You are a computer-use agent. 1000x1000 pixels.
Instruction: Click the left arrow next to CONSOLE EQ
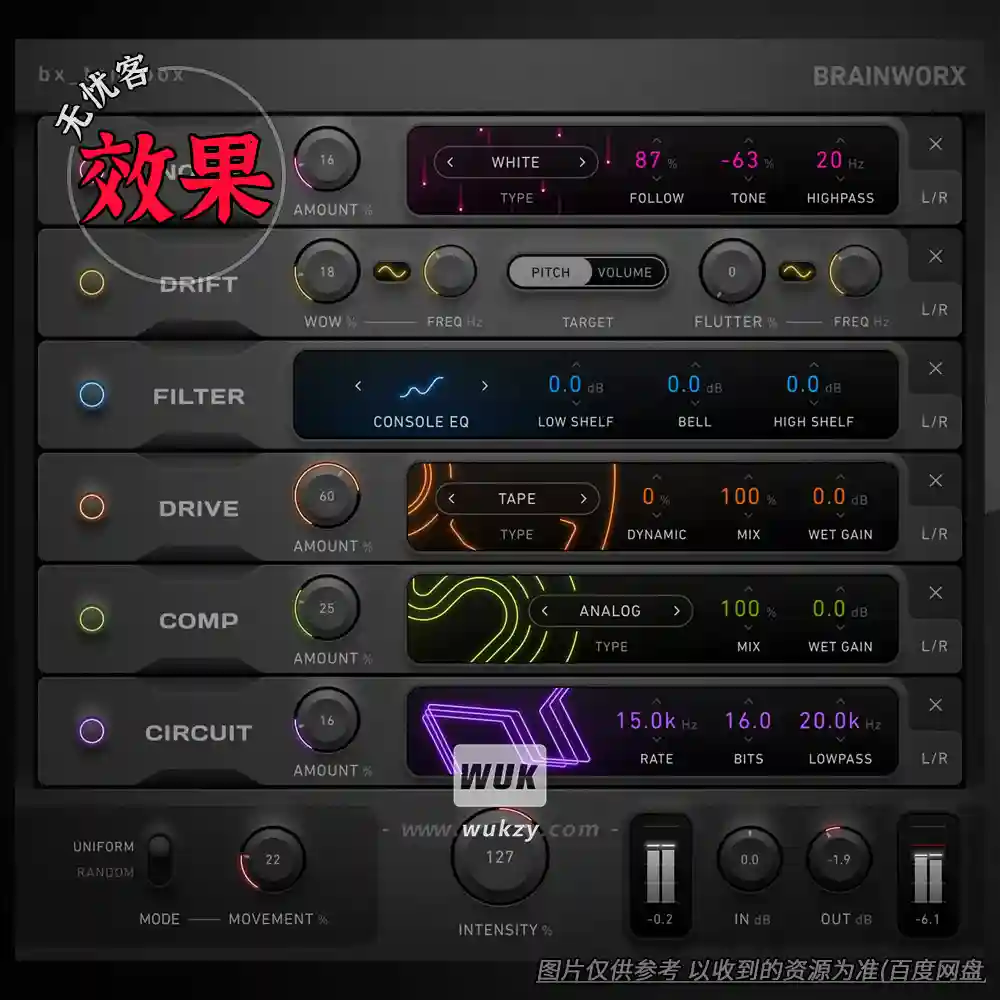[x=358, y=385]
